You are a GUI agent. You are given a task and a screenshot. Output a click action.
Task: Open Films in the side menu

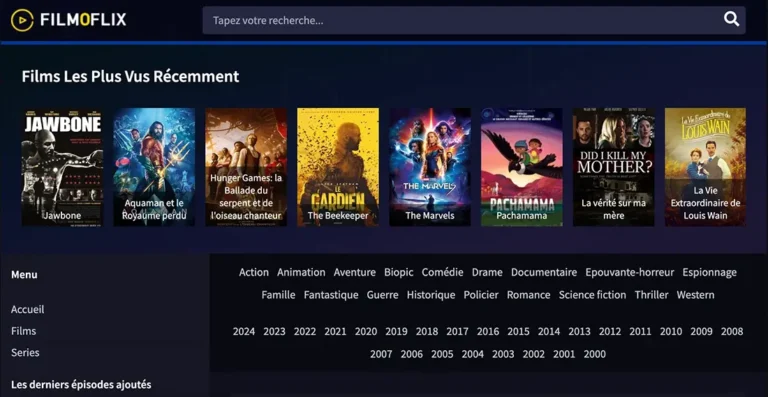(x=24, y=331)
